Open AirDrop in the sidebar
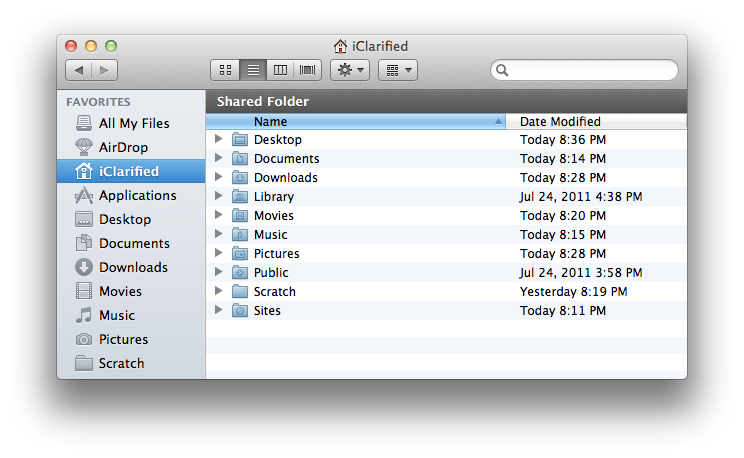Screen dimensions: 744x458 [123, 147]
